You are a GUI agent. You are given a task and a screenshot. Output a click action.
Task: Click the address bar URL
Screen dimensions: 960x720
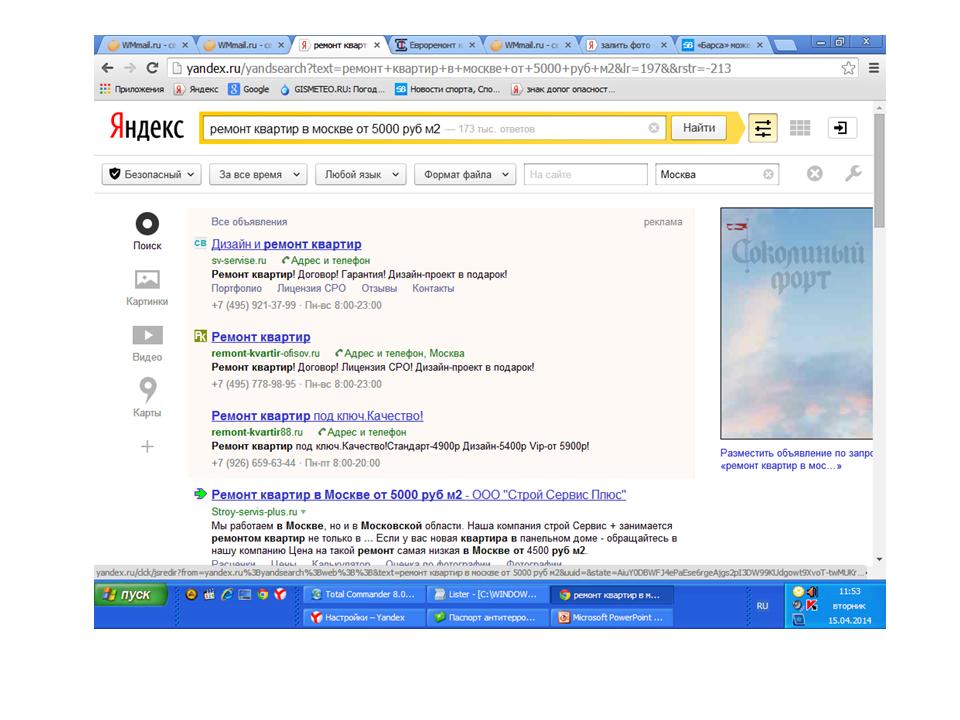point(459,69)
